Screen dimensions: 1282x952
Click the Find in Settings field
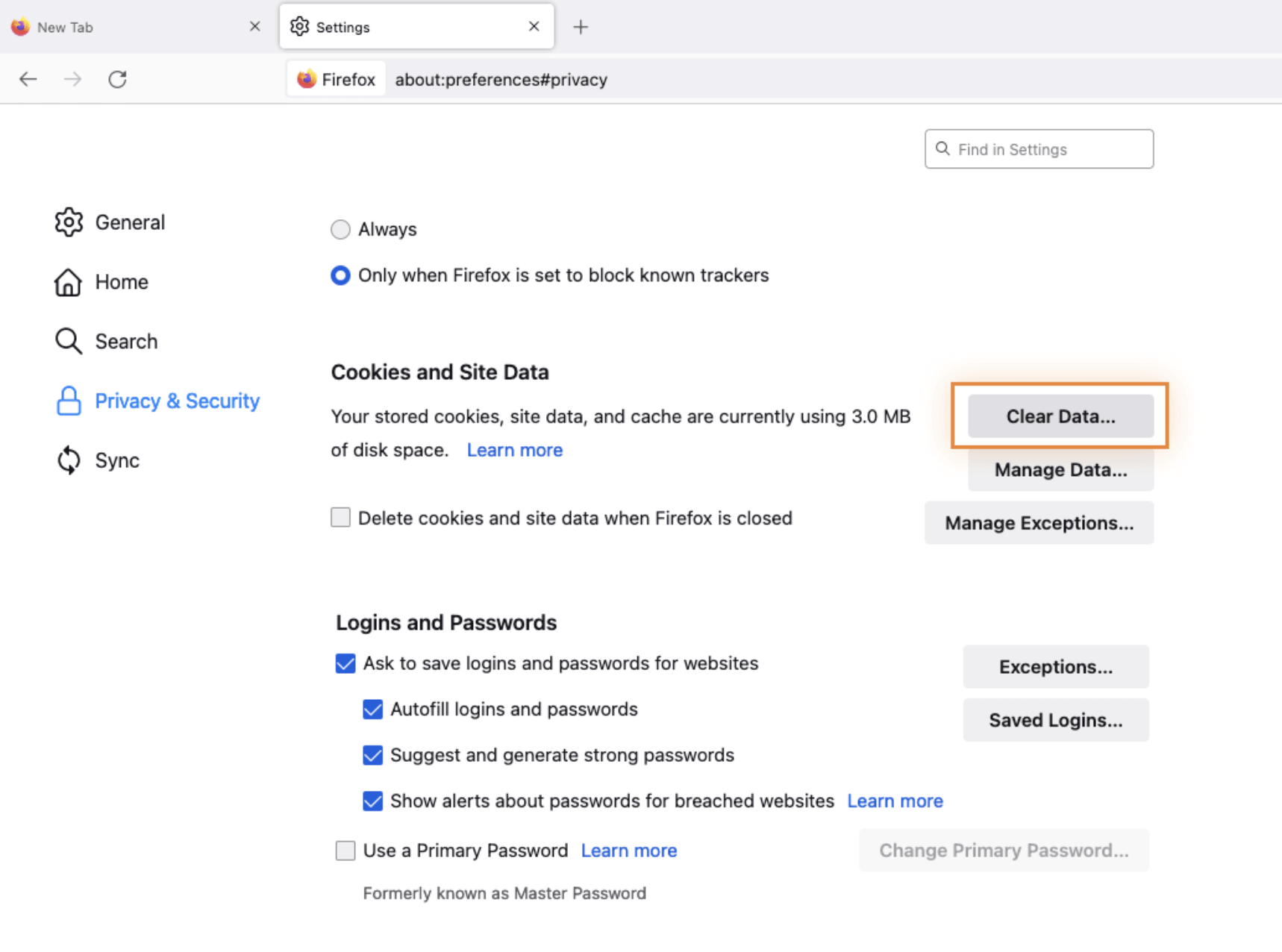click(1045, 149)
